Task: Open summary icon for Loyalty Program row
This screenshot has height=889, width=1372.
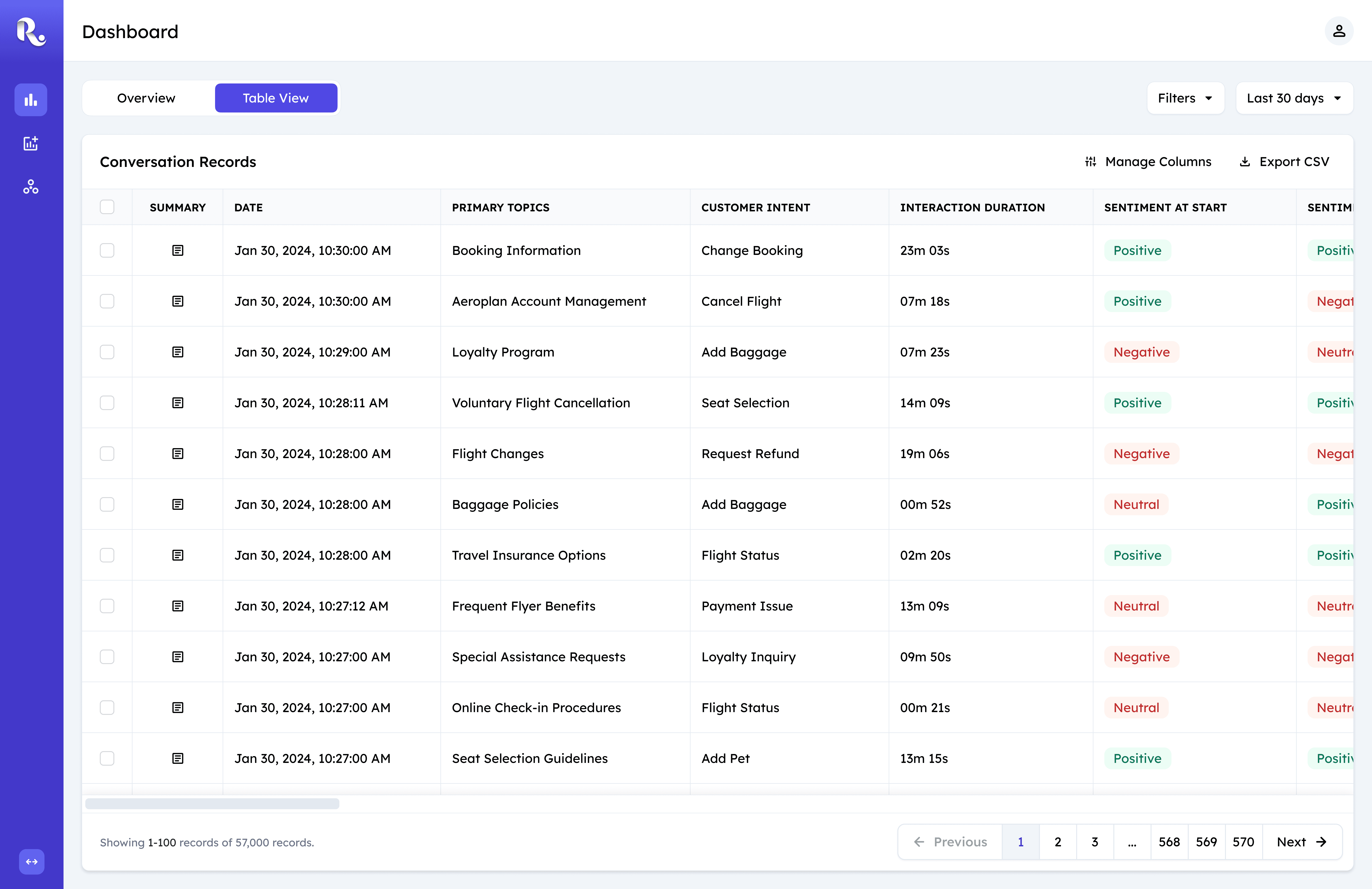Action: coord(178,352)
